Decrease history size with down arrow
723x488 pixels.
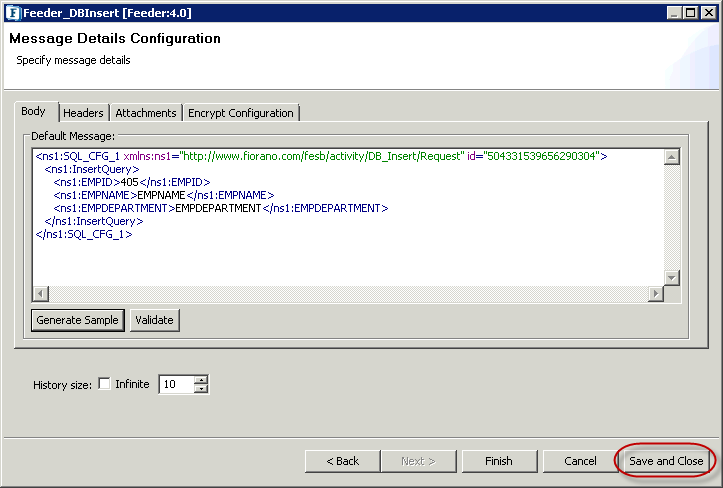(201, 389)
